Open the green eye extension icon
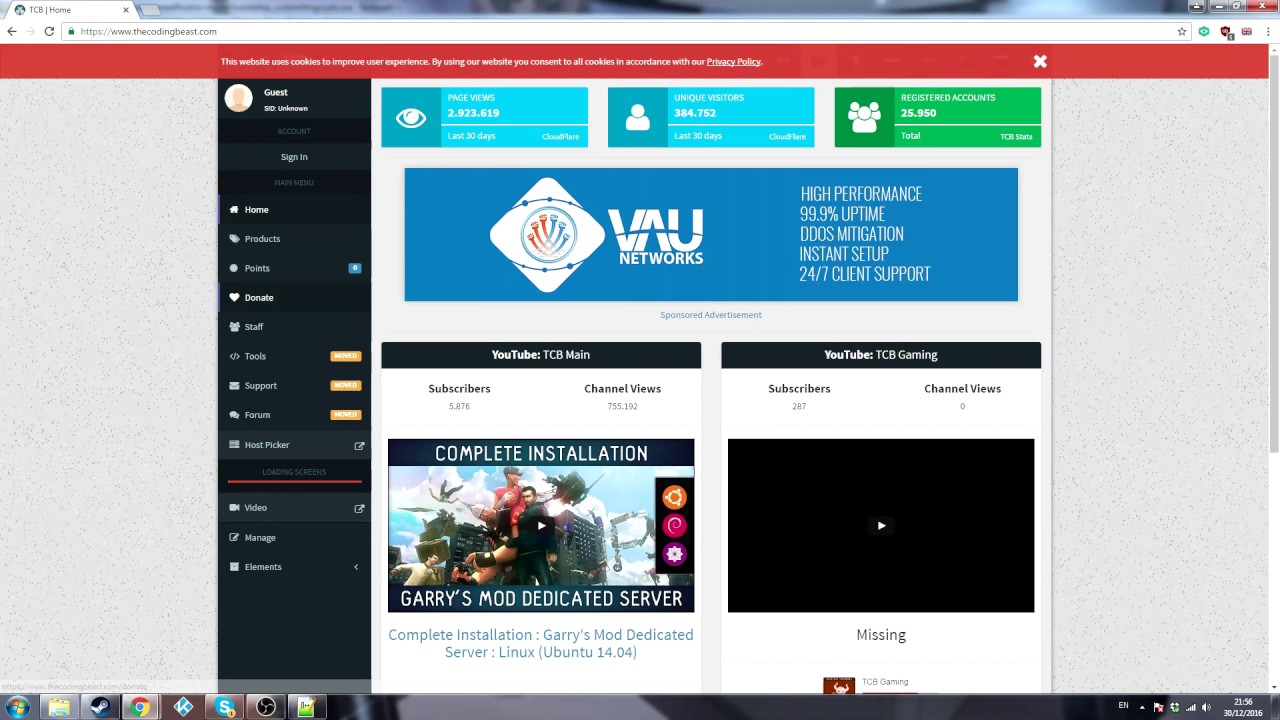 (1204, 32)
